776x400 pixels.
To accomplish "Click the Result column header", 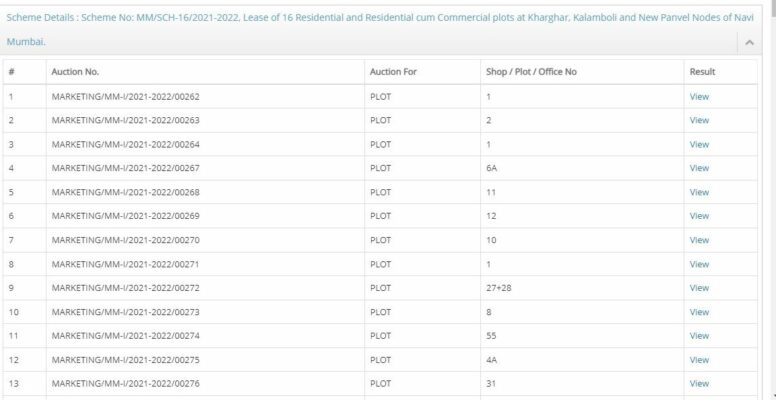I will [x=702, y=72].
